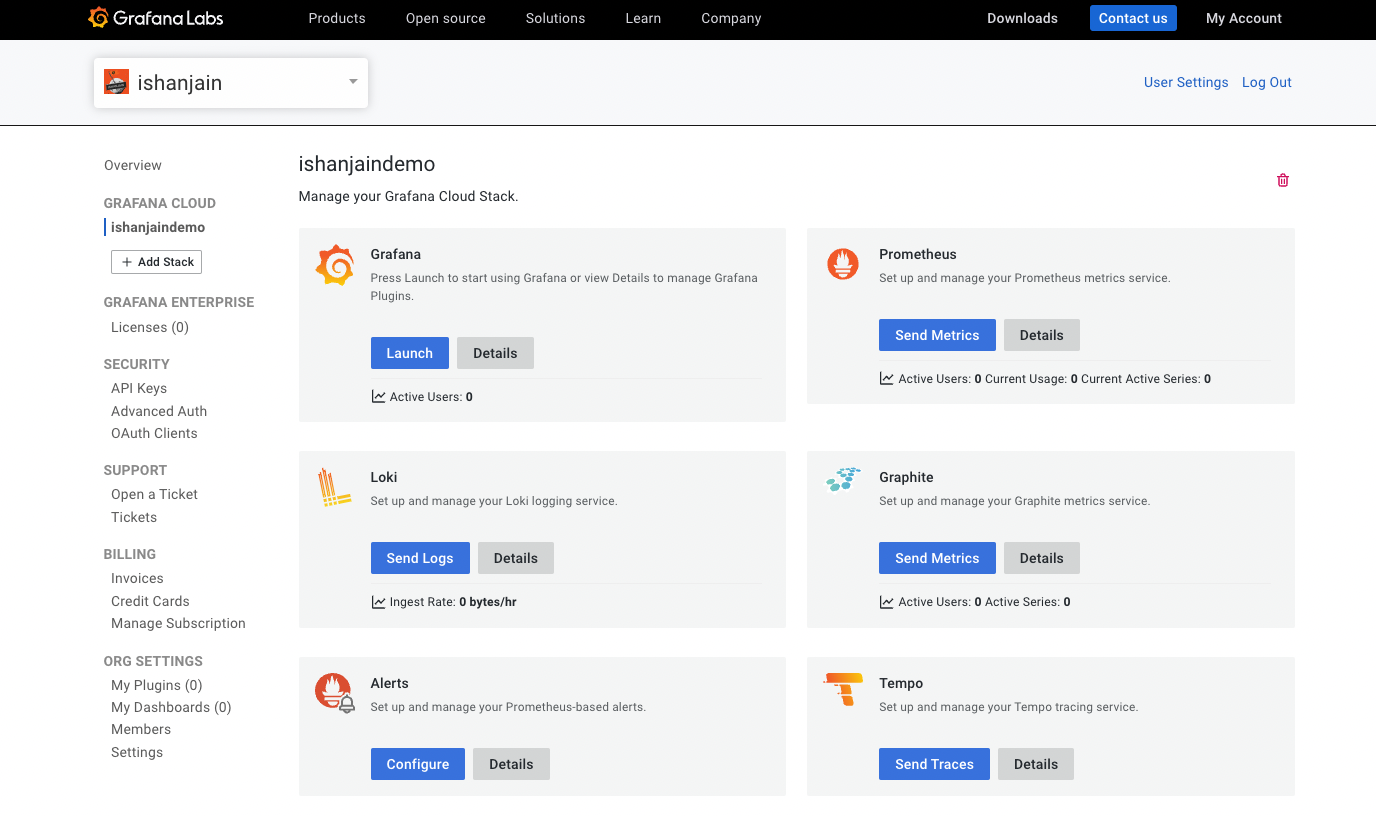Click the ishanjain organization avatar
The image size is (1376, 816).
(x=117, y=82)
